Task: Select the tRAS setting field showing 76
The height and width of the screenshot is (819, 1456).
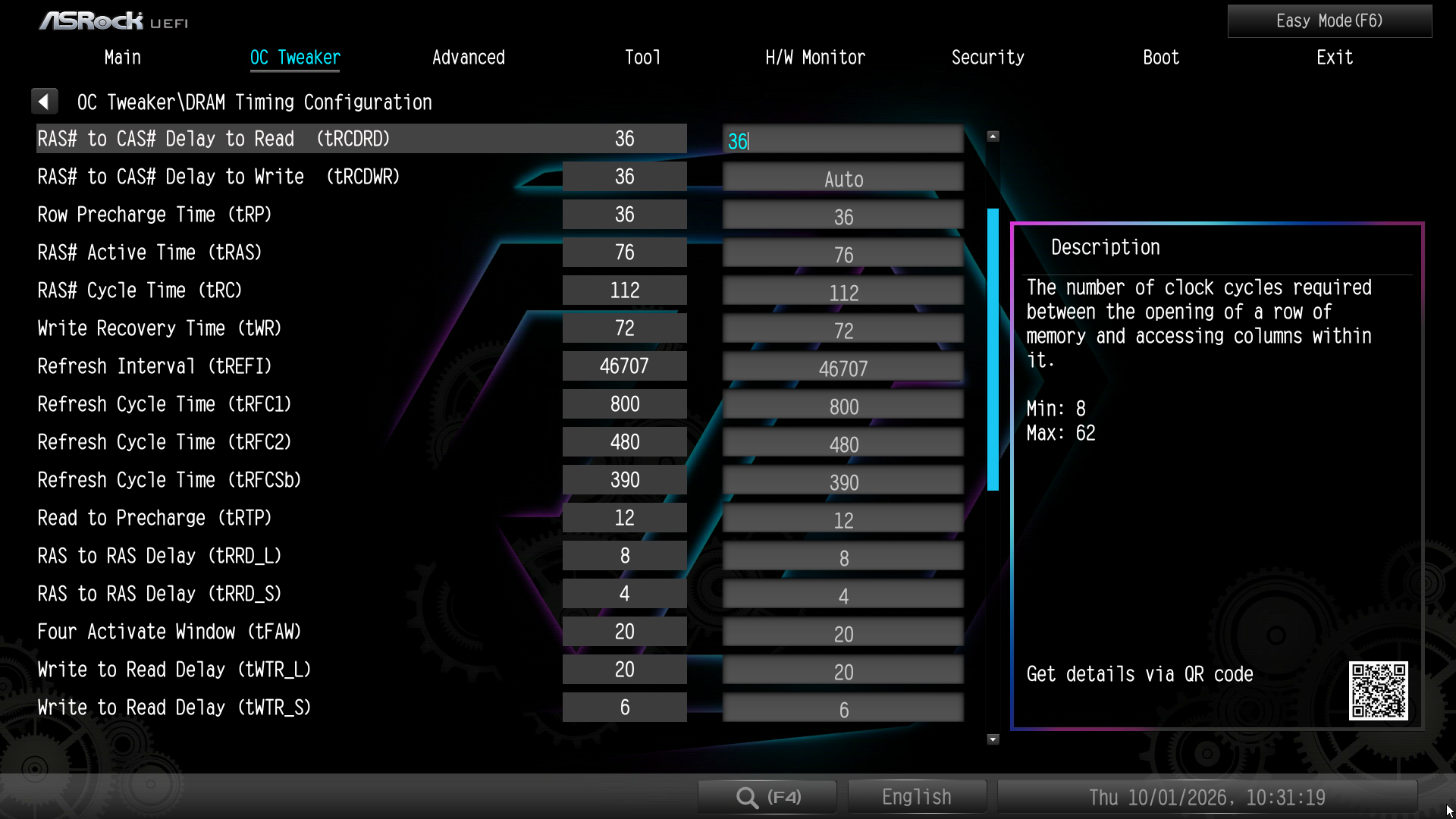Action: 843,254
